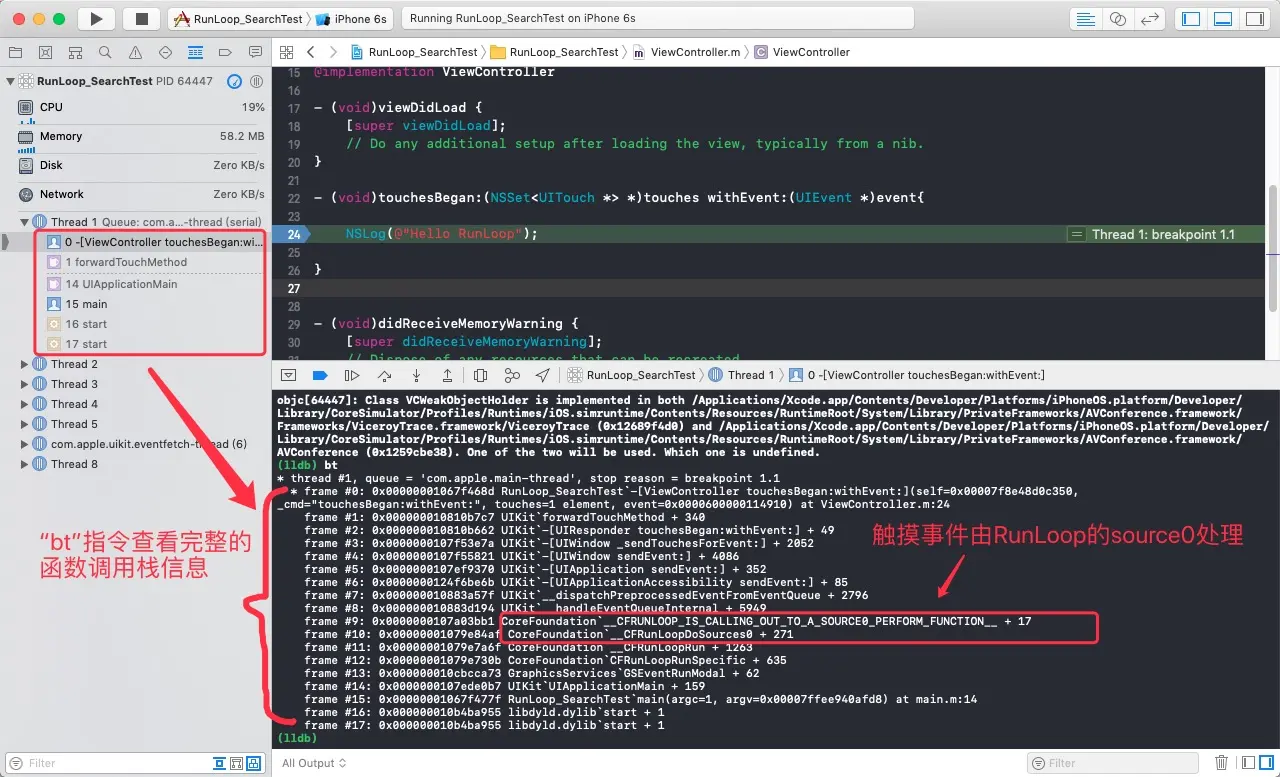Go forward in editor history
Screen dimensions: 1280x777
click(x=334, y=52)
